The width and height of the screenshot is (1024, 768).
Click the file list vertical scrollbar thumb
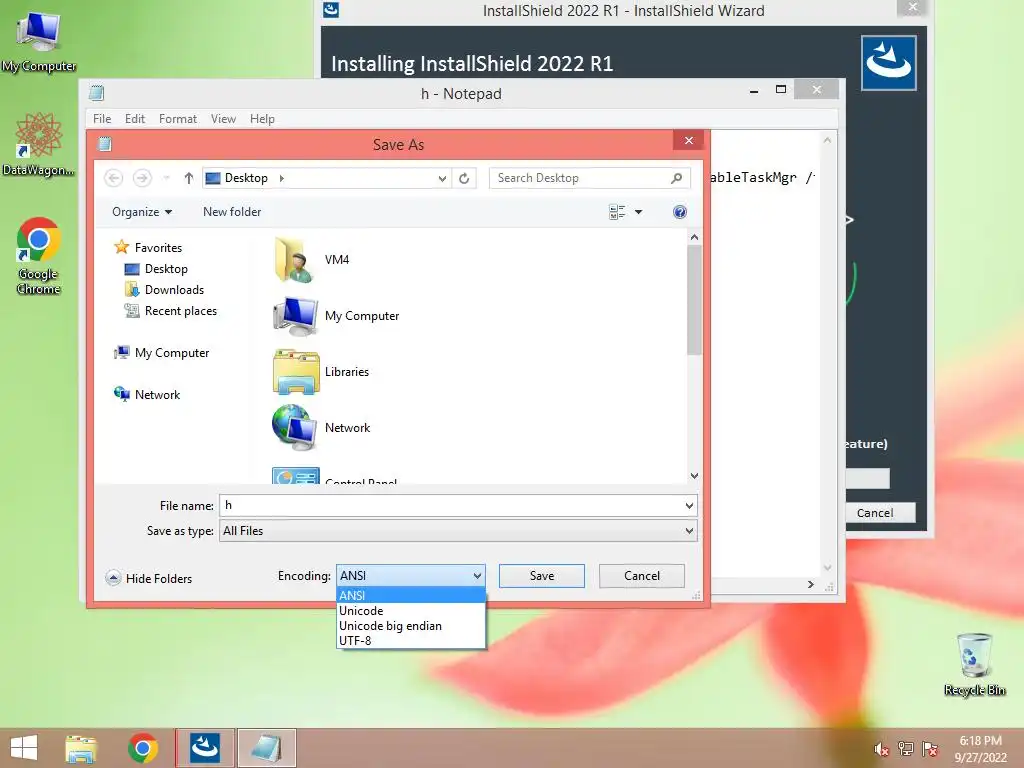(x=694, y=301)
